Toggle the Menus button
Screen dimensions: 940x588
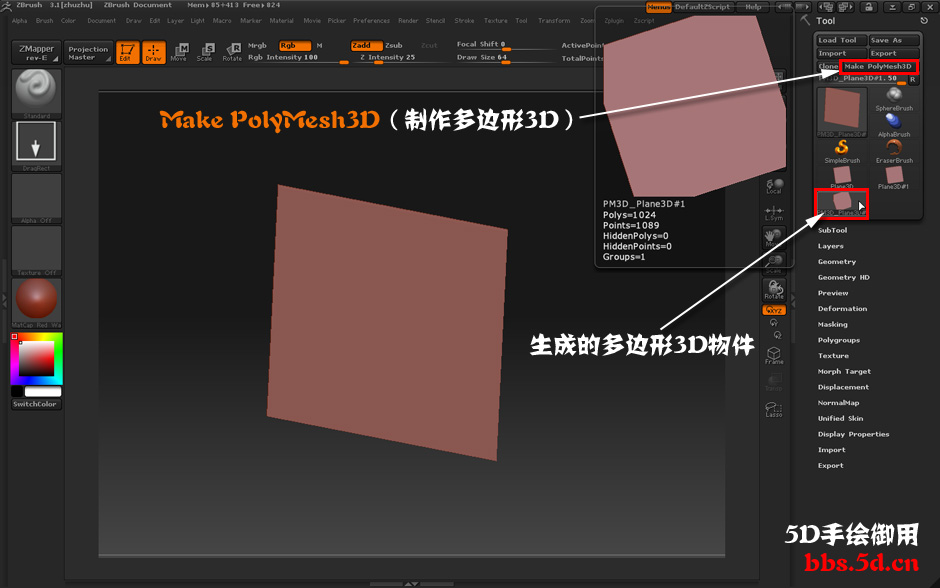[x=658, y=7]
